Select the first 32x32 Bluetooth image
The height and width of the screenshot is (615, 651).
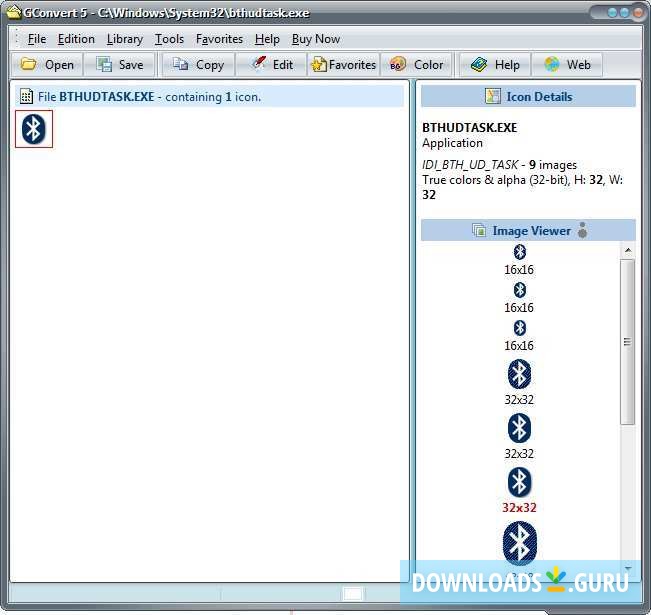pos(519,375)
